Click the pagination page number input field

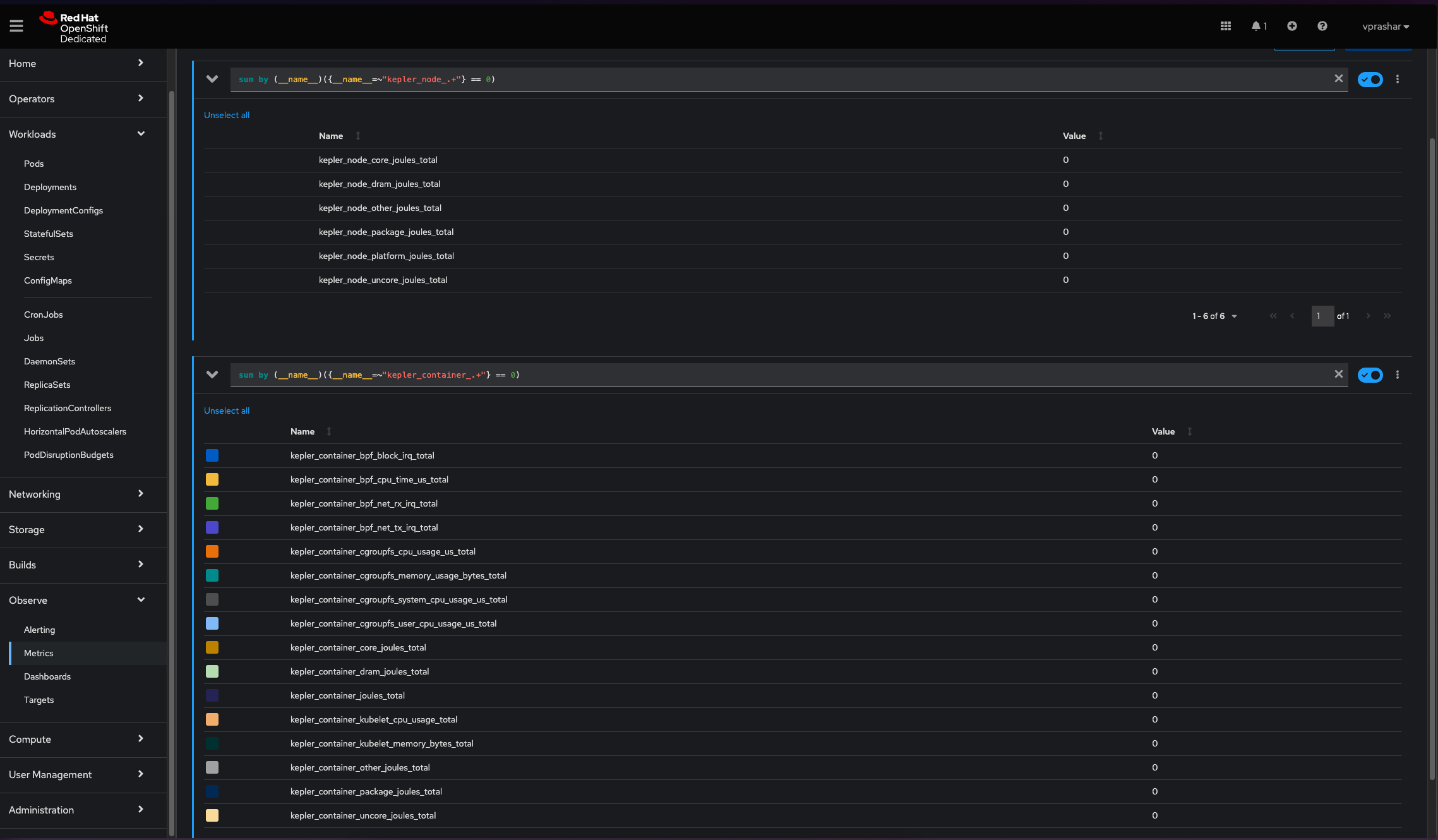[x=1322, y=316]
